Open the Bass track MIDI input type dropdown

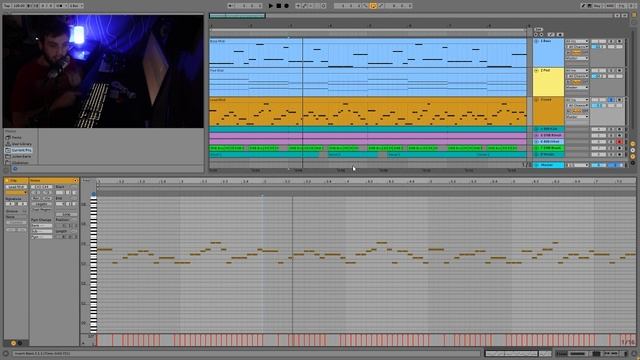coord(577,41)
